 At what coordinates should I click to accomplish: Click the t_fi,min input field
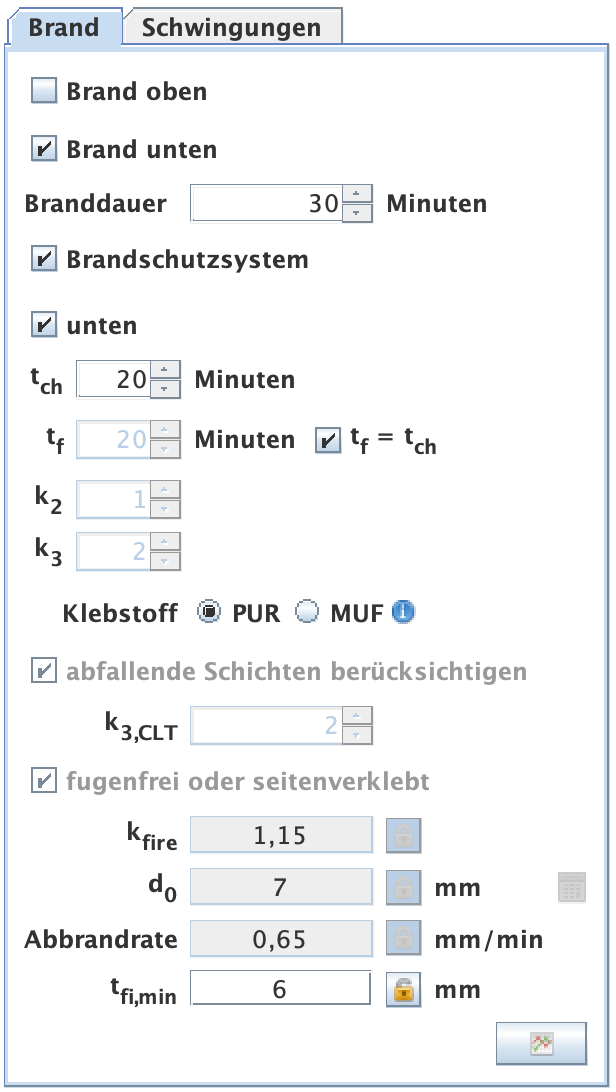point(280,990)
